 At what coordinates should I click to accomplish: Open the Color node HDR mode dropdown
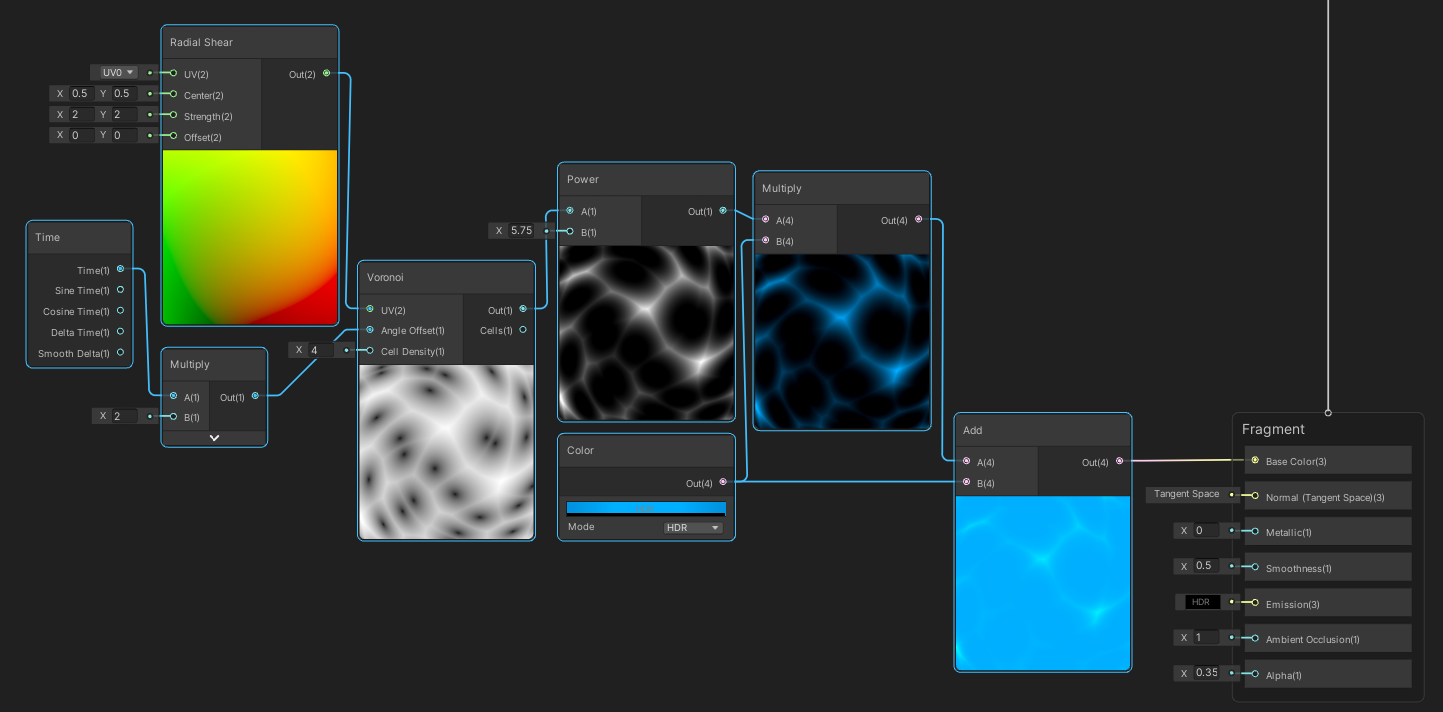[x=693, y=527]
